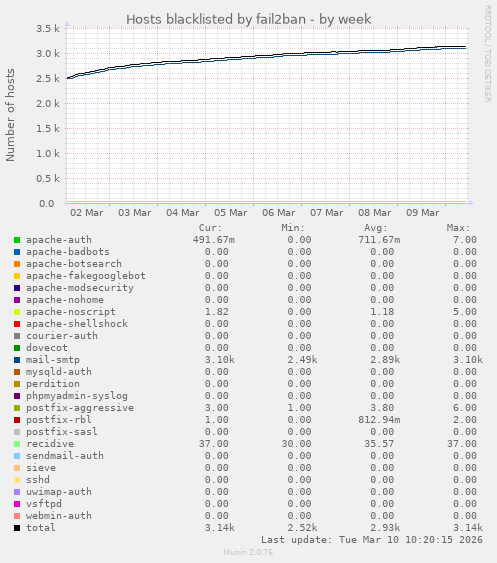Click the 'sshd' legend label

coord(38,480)
